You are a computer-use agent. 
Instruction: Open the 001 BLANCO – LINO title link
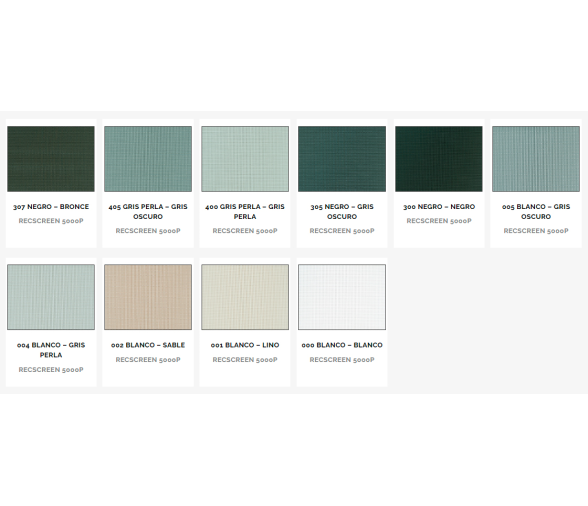click(245, 345)
